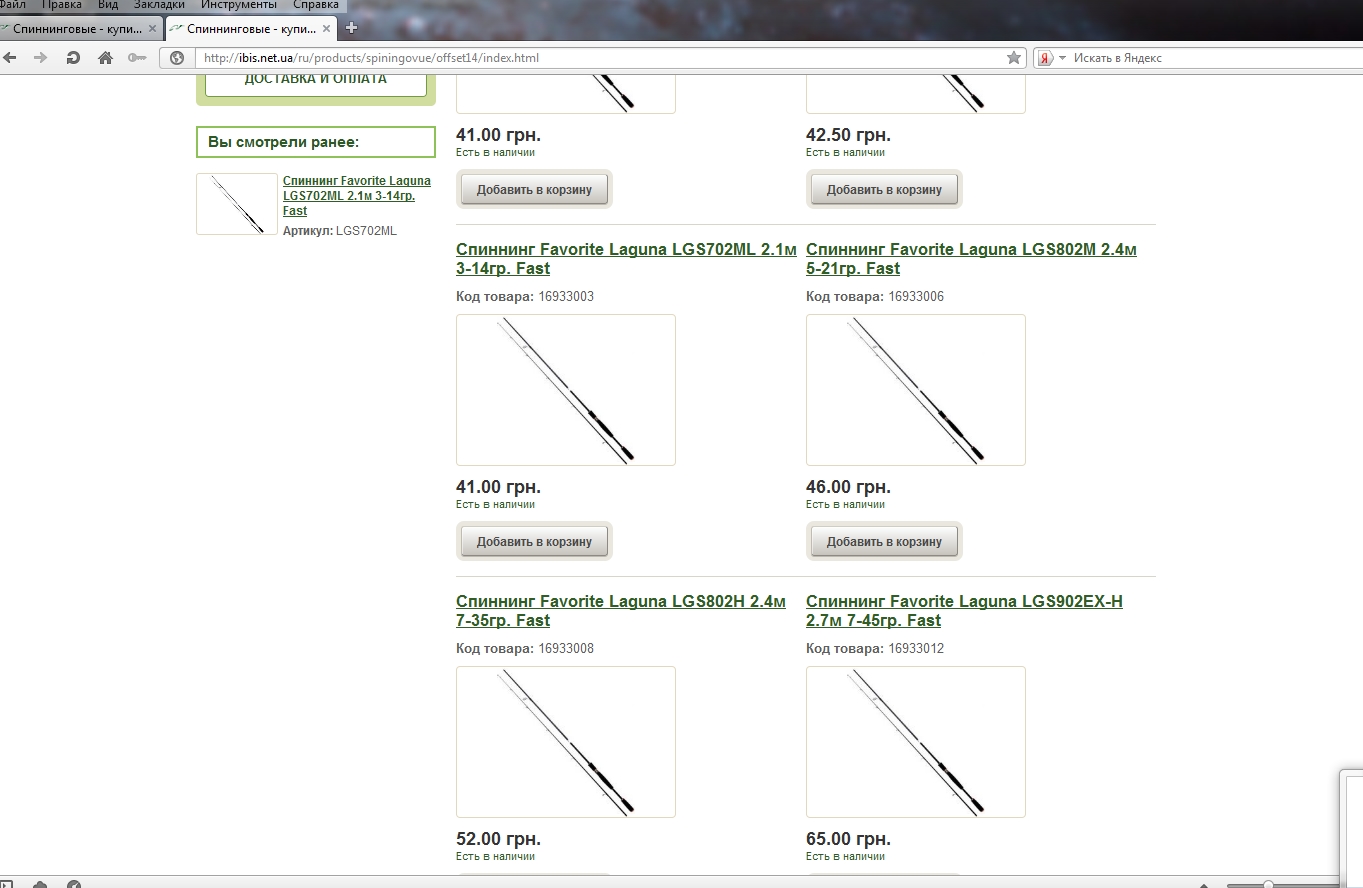This screenshot has height=888, width=1363.
Task: Close the first Спиннинговые tab
Action: click(x=152, y=28)
